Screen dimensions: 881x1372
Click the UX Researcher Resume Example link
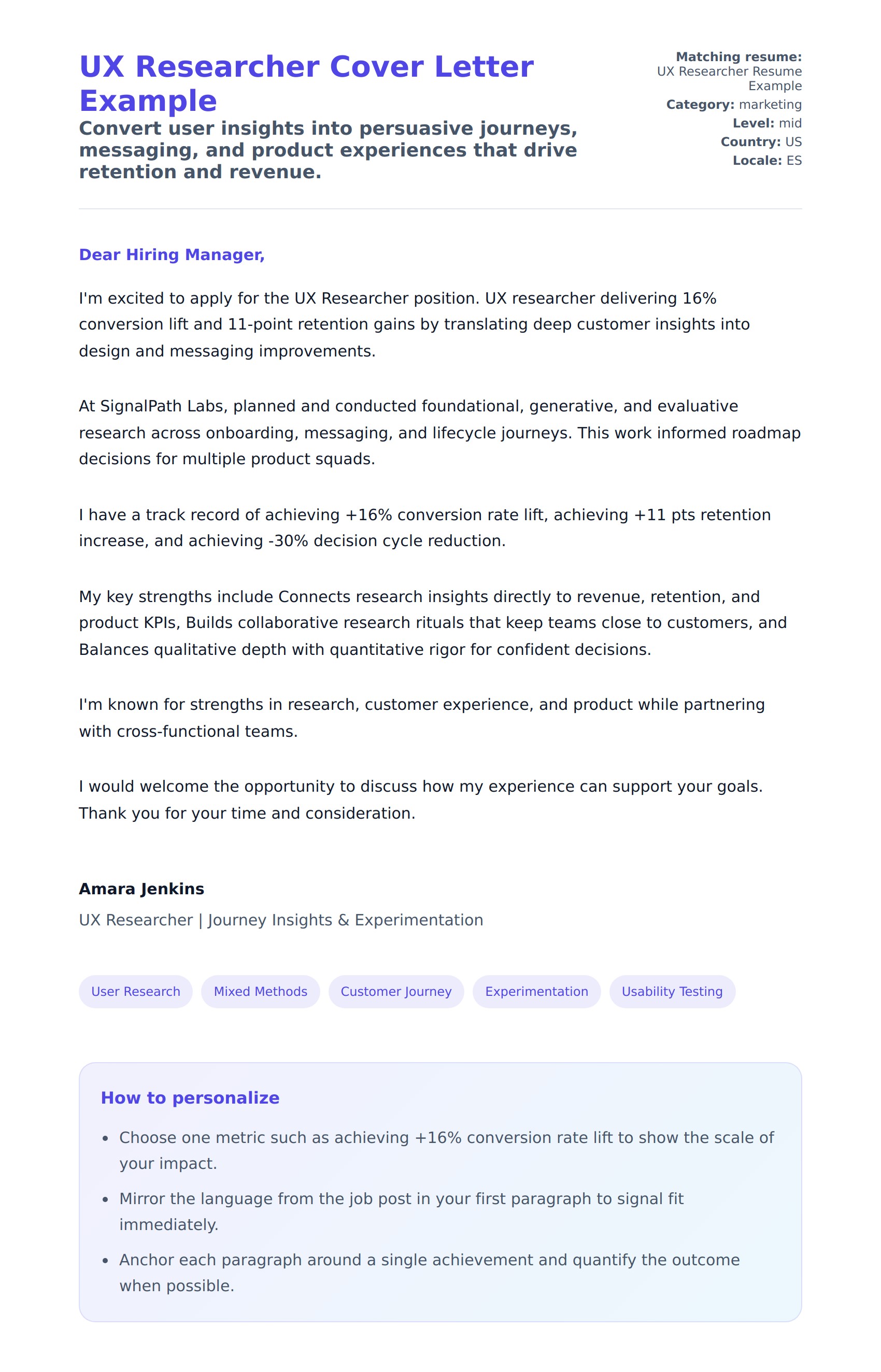click(729, 78)
